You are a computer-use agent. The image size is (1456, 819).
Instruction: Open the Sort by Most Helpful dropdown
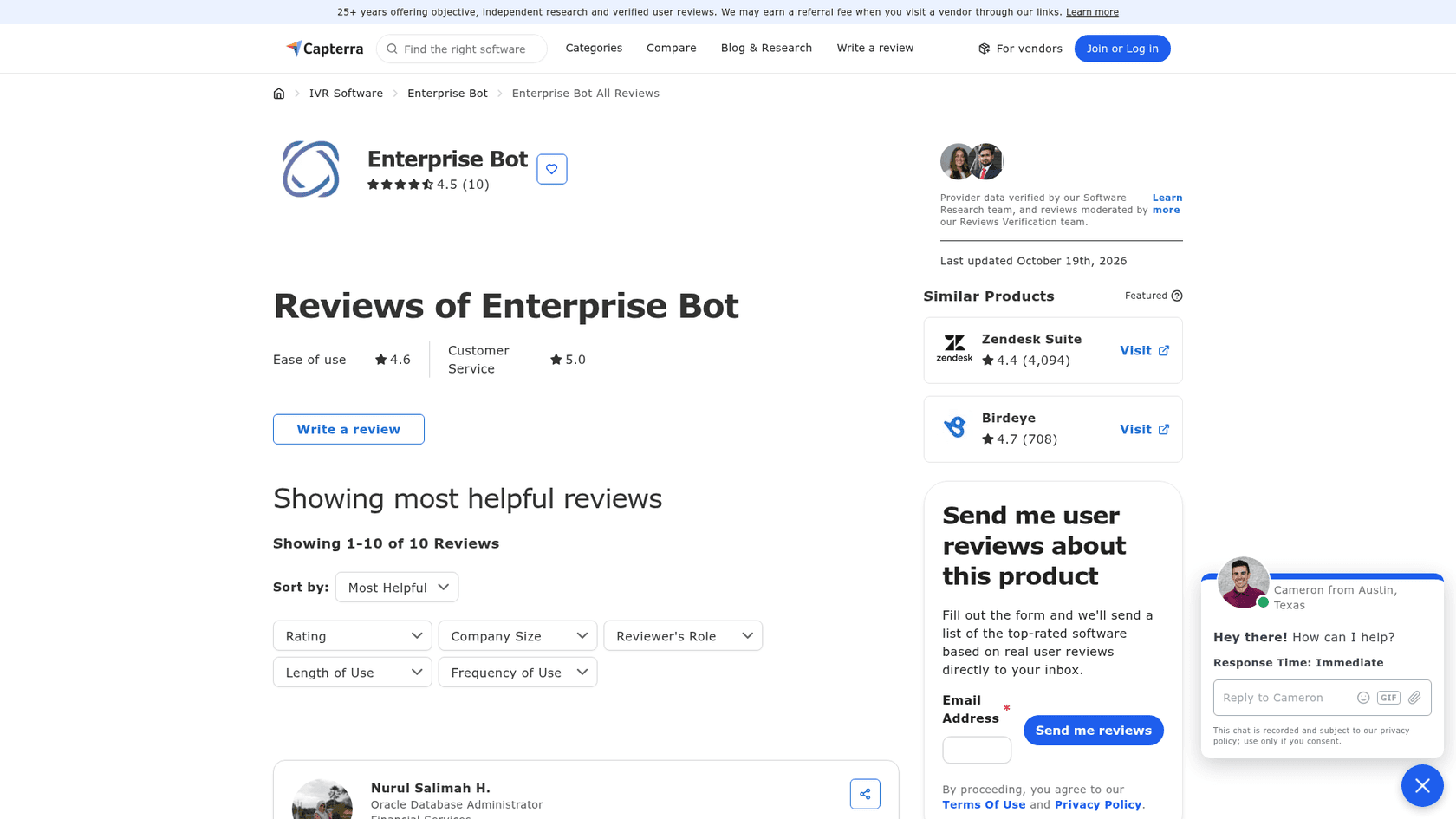click(397, 588)
